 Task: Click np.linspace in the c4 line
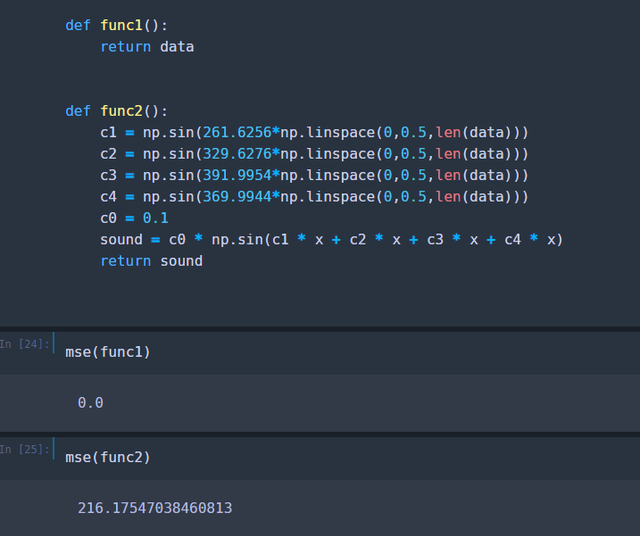click(x=327, y=197)
